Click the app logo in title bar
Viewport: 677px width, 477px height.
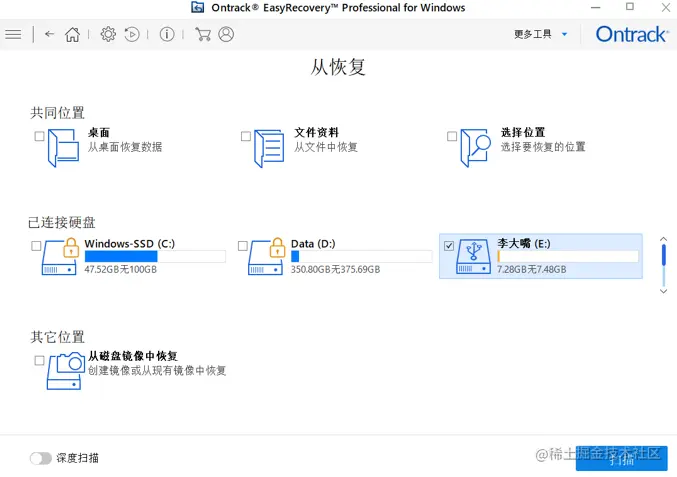pos(198,7)
